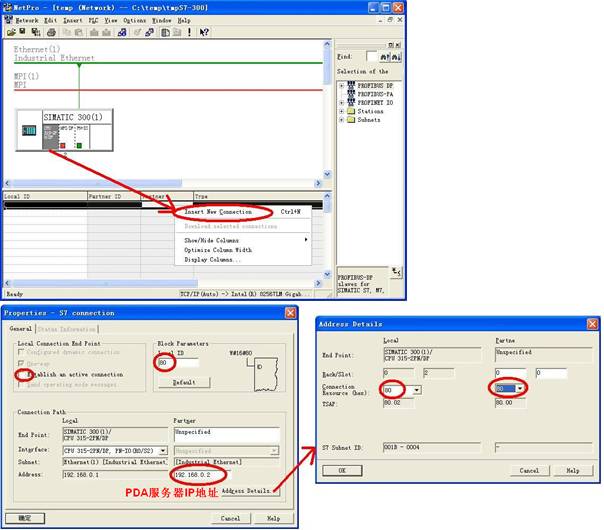Screen dimensions: 604x530
Task: Click the Save toolbar icon in NetPro
Action: pyautogui.click(x=23, y=32)
